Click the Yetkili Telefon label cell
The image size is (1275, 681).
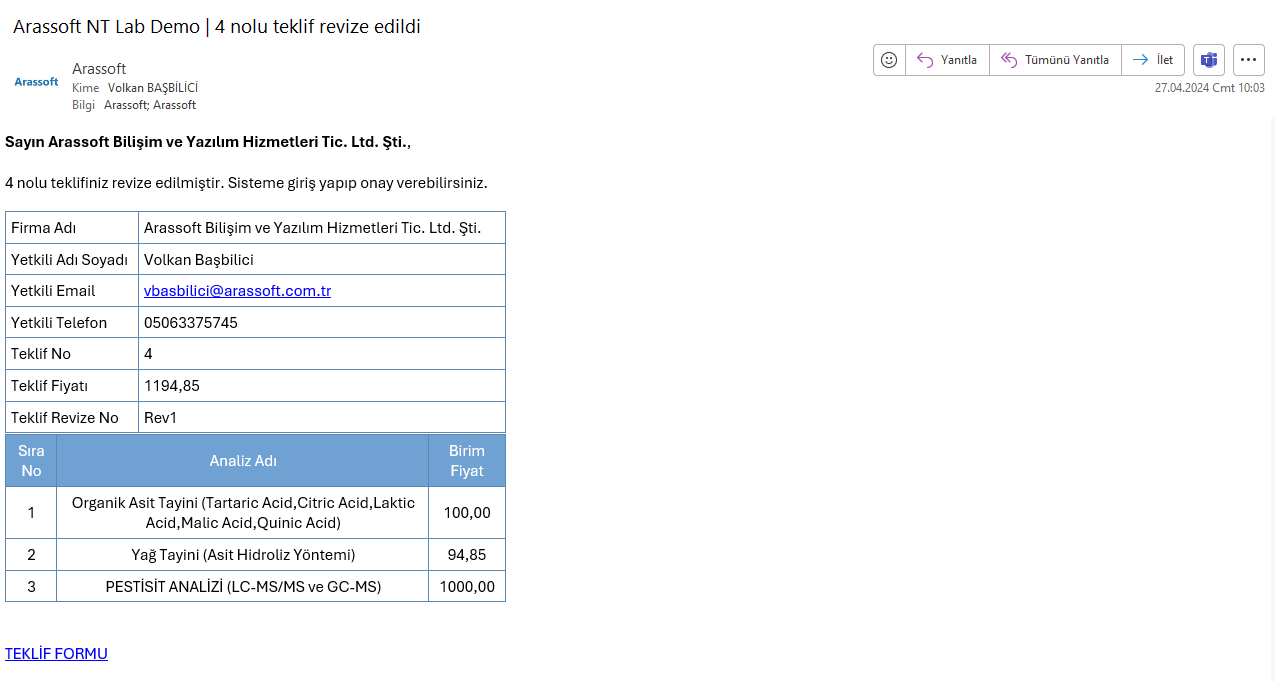(72, 323)
